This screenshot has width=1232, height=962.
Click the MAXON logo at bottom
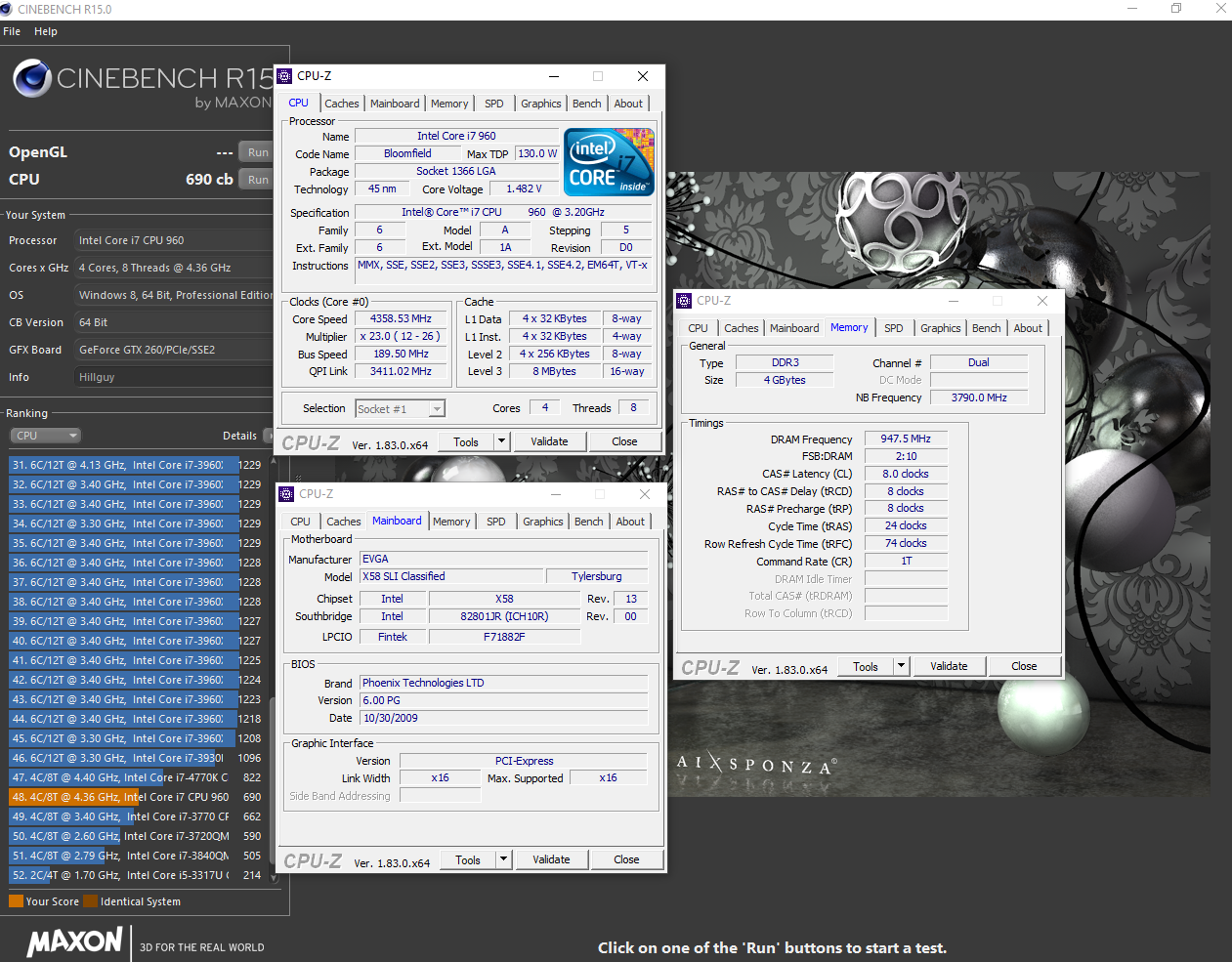[74, 942]
